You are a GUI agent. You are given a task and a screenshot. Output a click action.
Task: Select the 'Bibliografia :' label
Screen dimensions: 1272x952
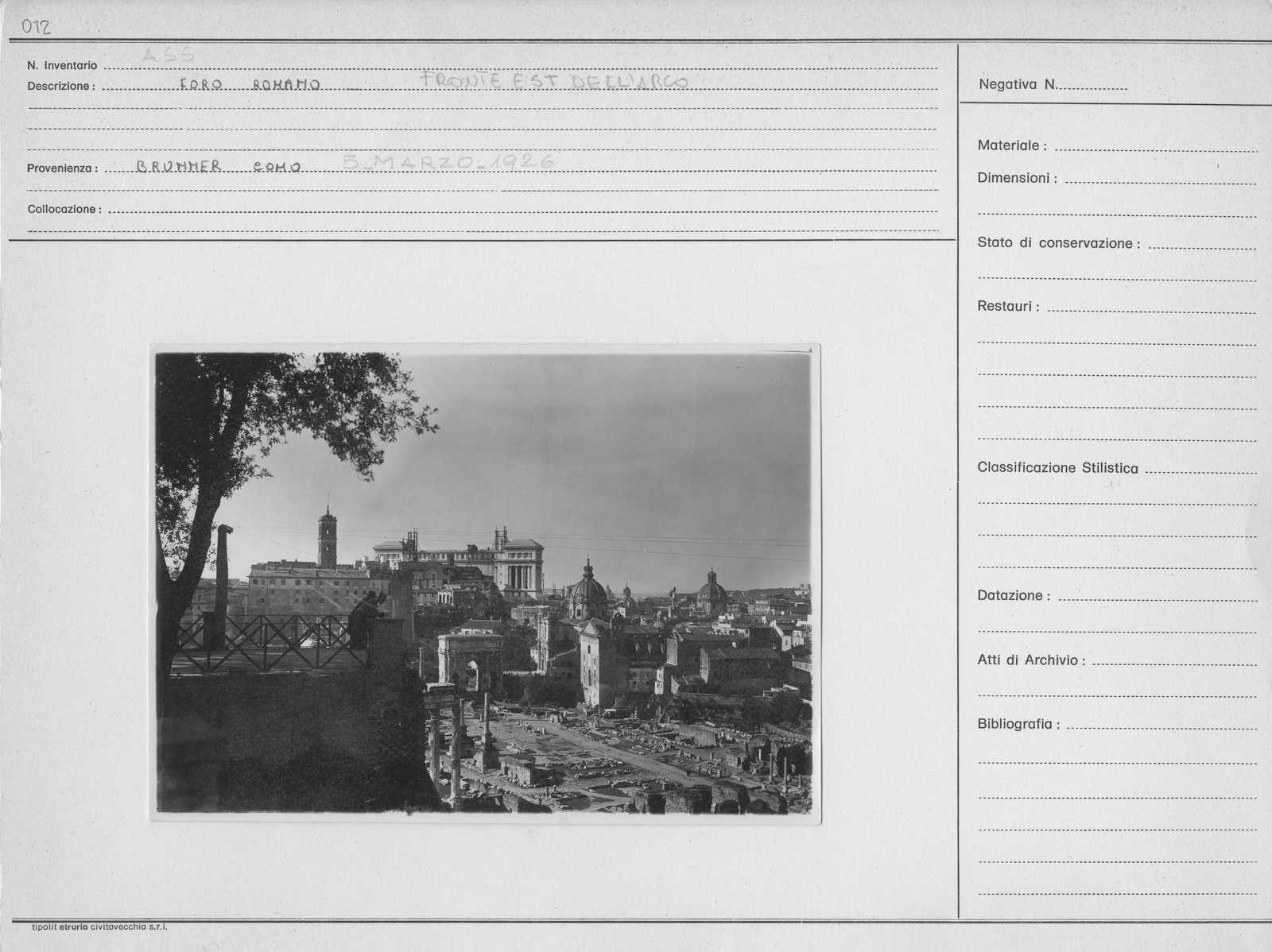[1018, 725]
